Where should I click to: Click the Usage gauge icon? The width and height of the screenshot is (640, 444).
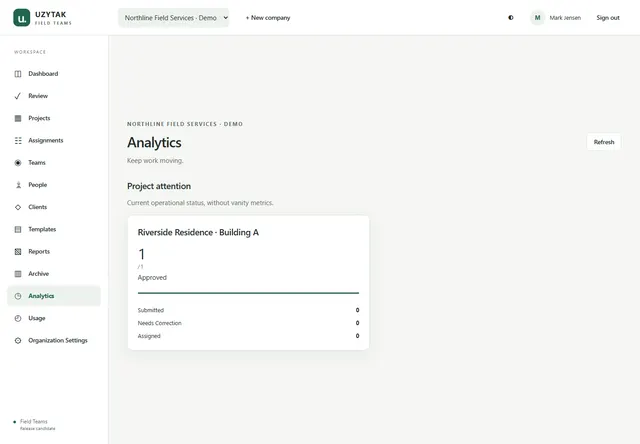(x=18, y=318)
